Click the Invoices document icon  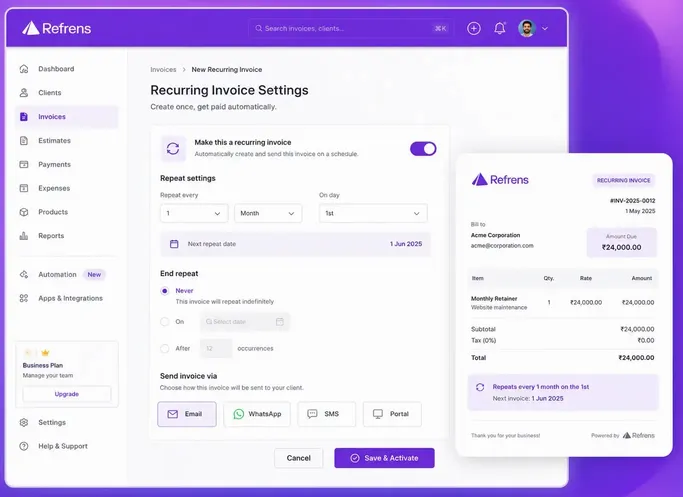point(24,117)
